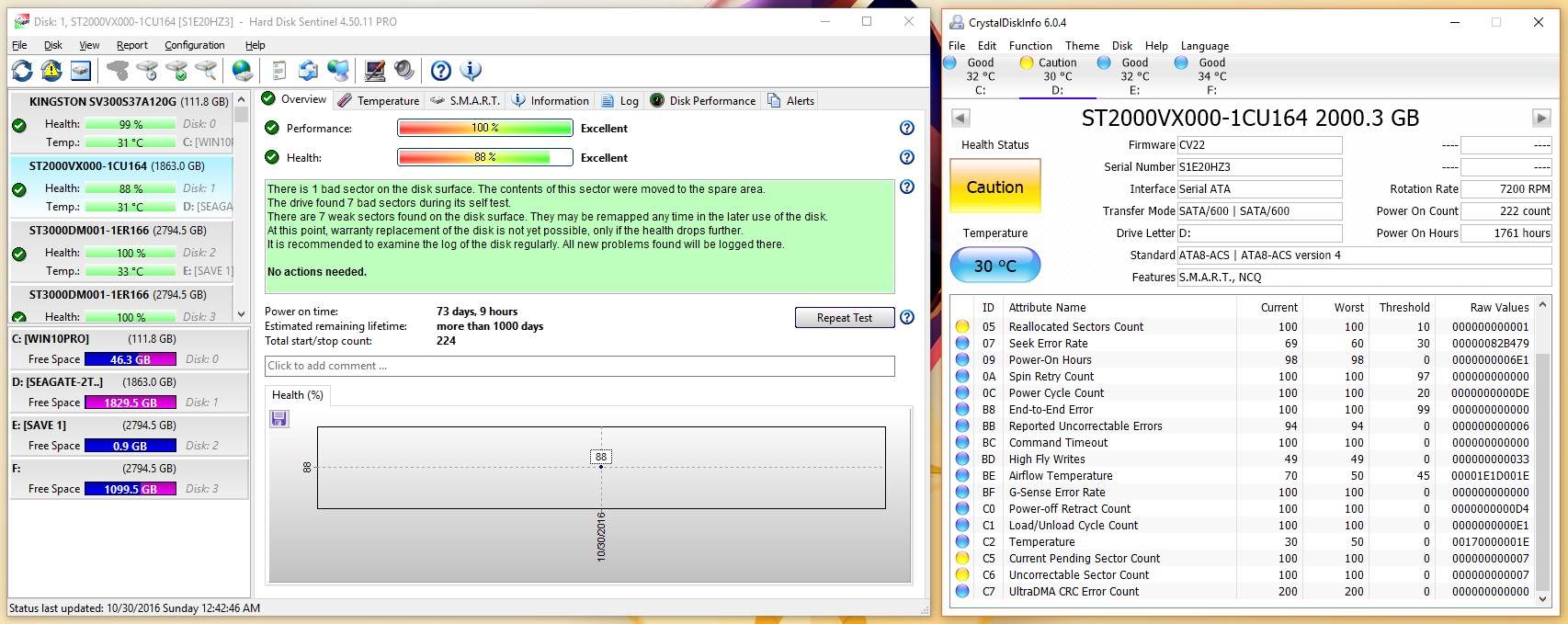Switch to the Temperature tab

point(378,100)
